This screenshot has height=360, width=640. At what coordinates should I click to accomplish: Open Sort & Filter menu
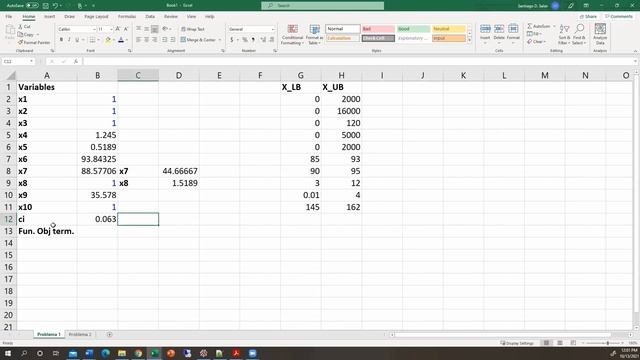[564, 34]
